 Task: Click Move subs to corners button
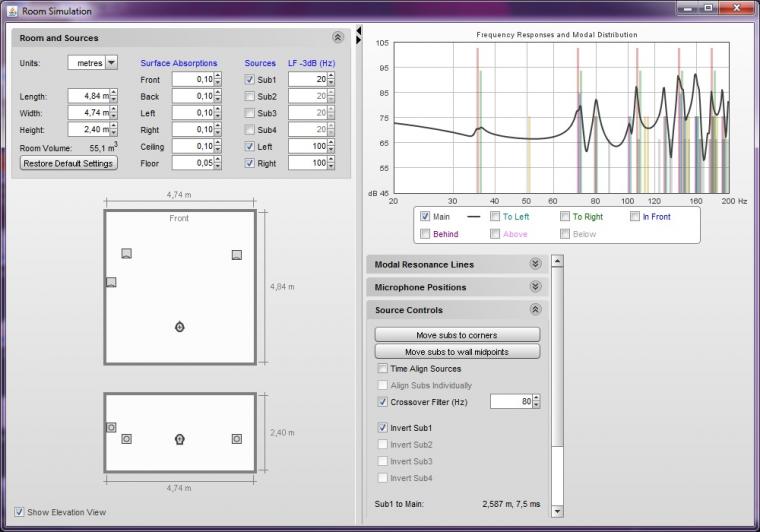point(457,335)
